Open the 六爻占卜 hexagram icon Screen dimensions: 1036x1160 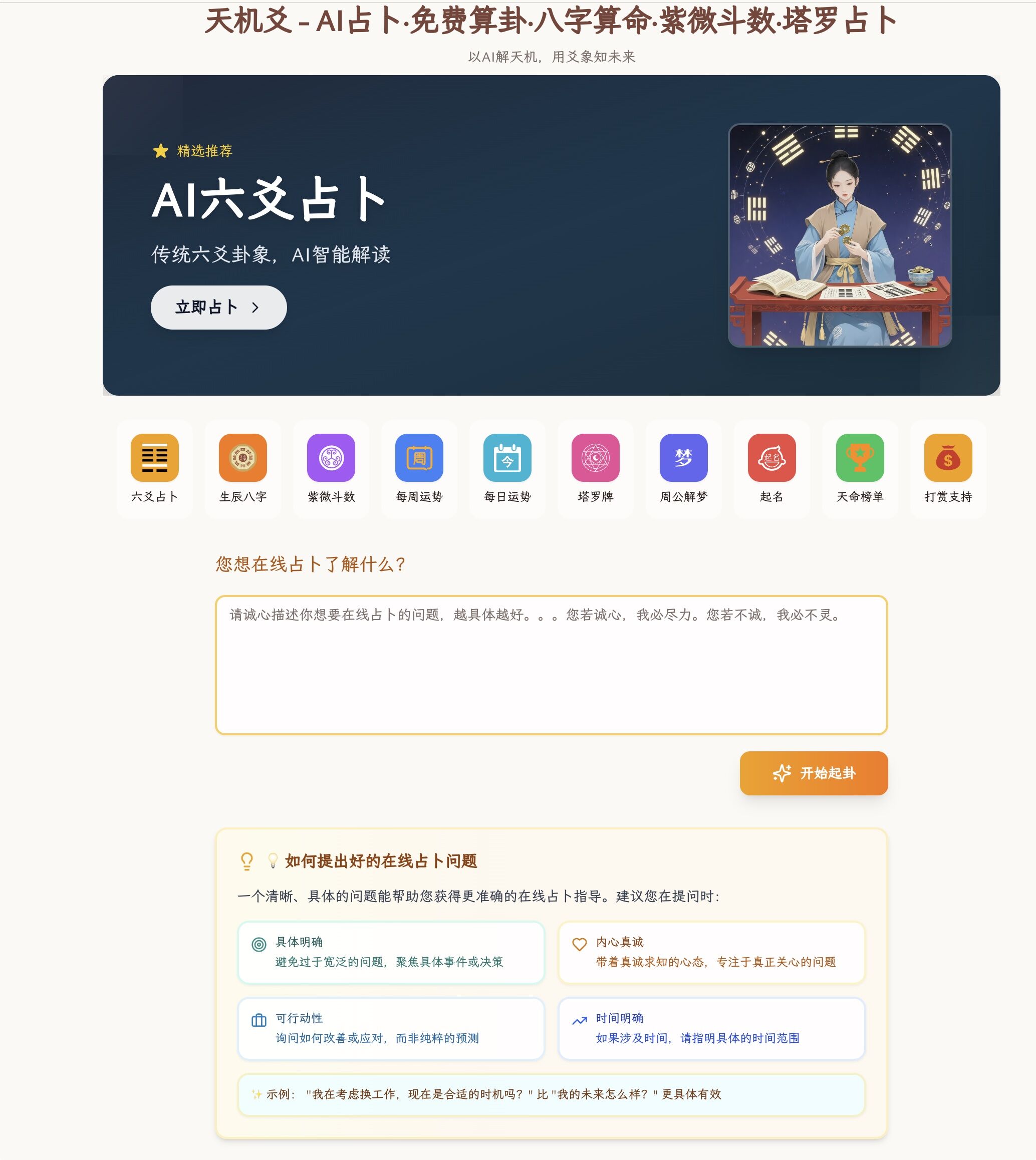(154, 458)
